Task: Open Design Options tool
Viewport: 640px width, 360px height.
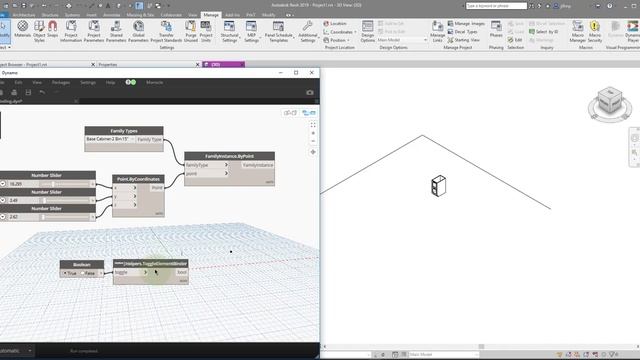Action: [367, 31]
